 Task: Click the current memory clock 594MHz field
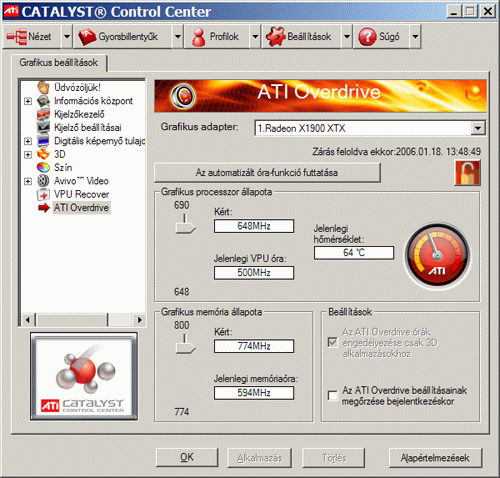pyautogui.click(x=254, y=393)
